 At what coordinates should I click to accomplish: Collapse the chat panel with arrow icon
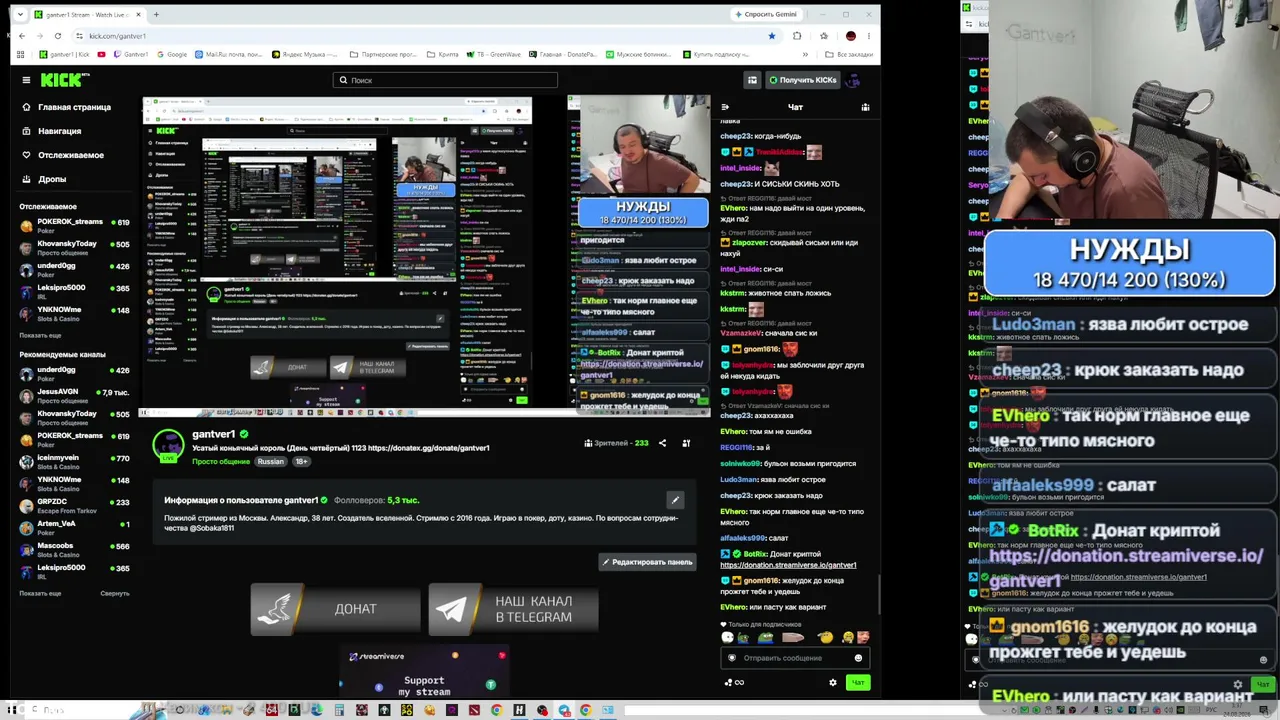pos(725,107)
